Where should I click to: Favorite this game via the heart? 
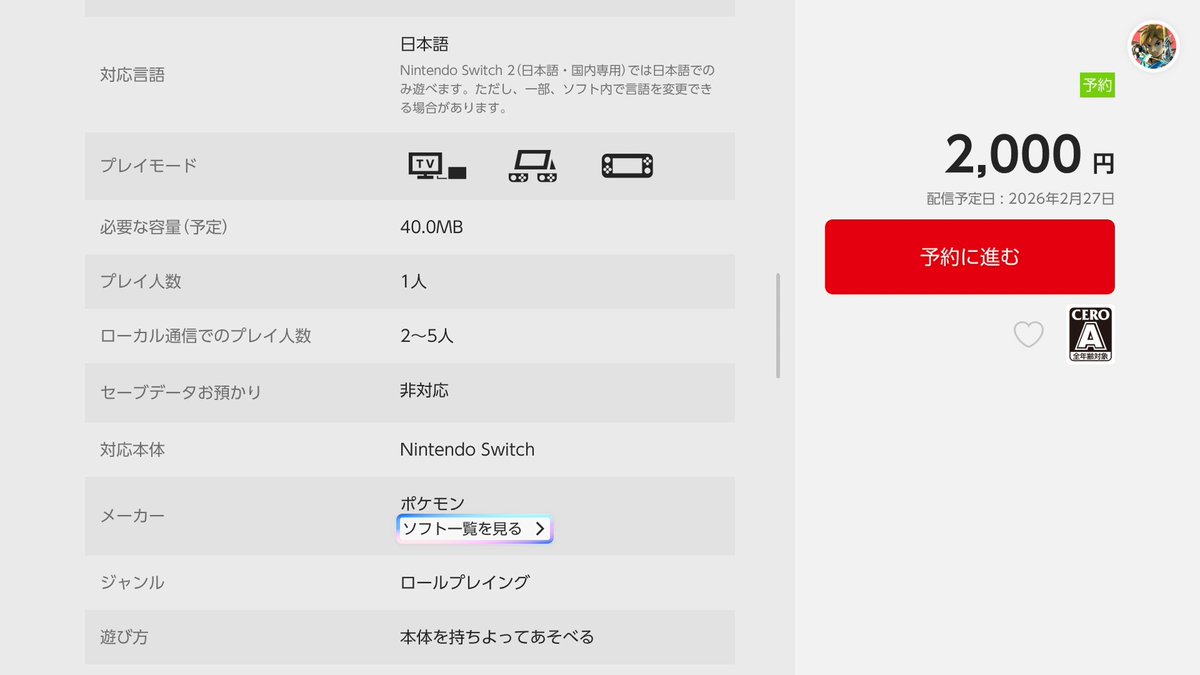pyautogui.click(x=1028, y=334)
